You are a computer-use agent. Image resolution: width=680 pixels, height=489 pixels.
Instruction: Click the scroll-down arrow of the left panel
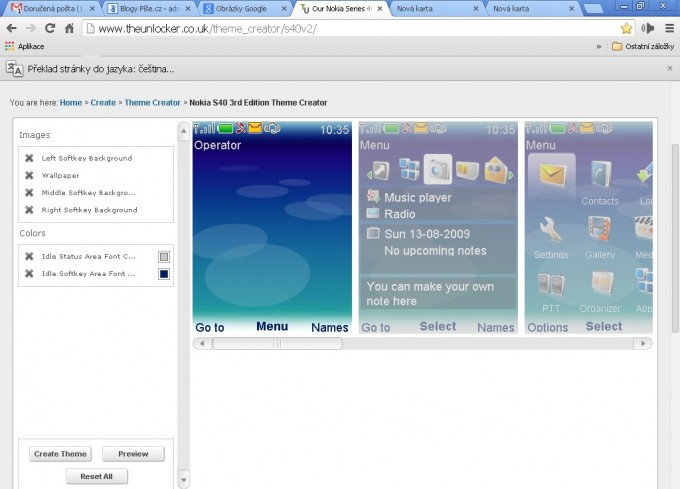pos(183,480)
